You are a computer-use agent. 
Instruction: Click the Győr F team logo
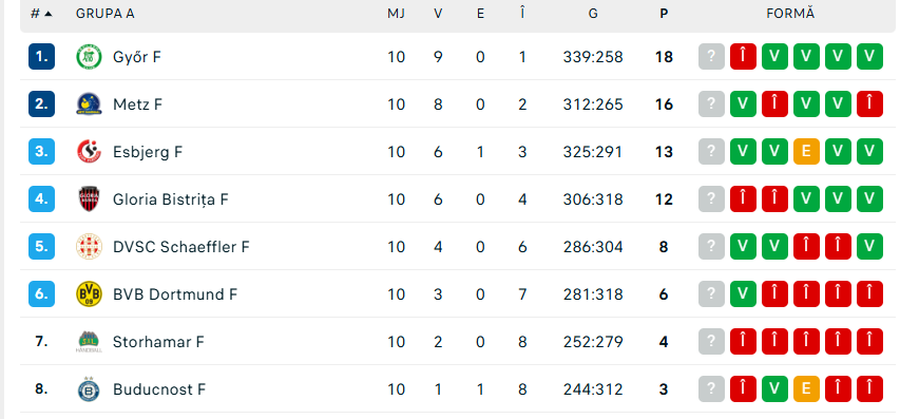[89, 57]
